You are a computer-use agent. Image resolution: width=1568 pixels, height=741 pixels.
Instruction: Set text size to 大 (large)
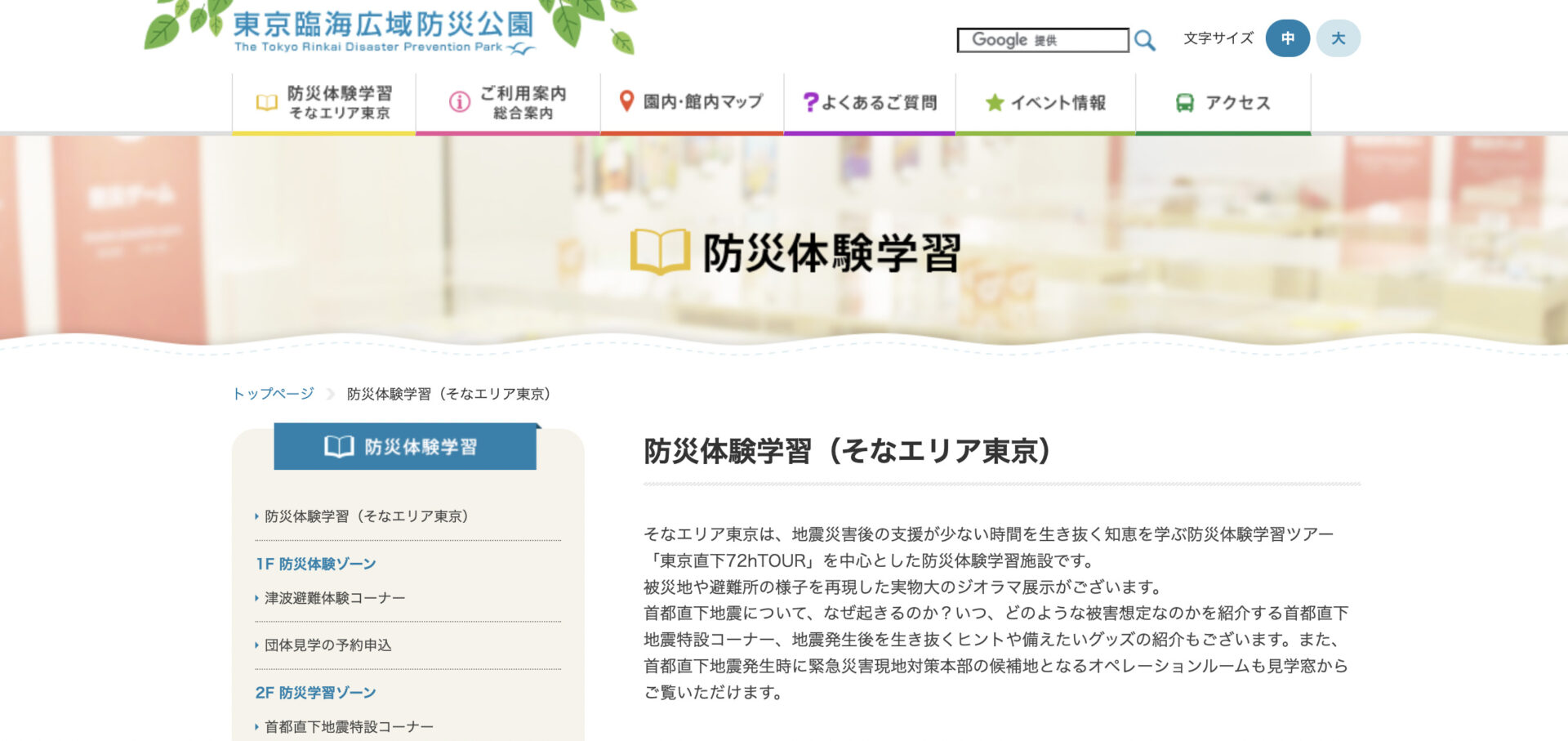(x=1338, y=38)
